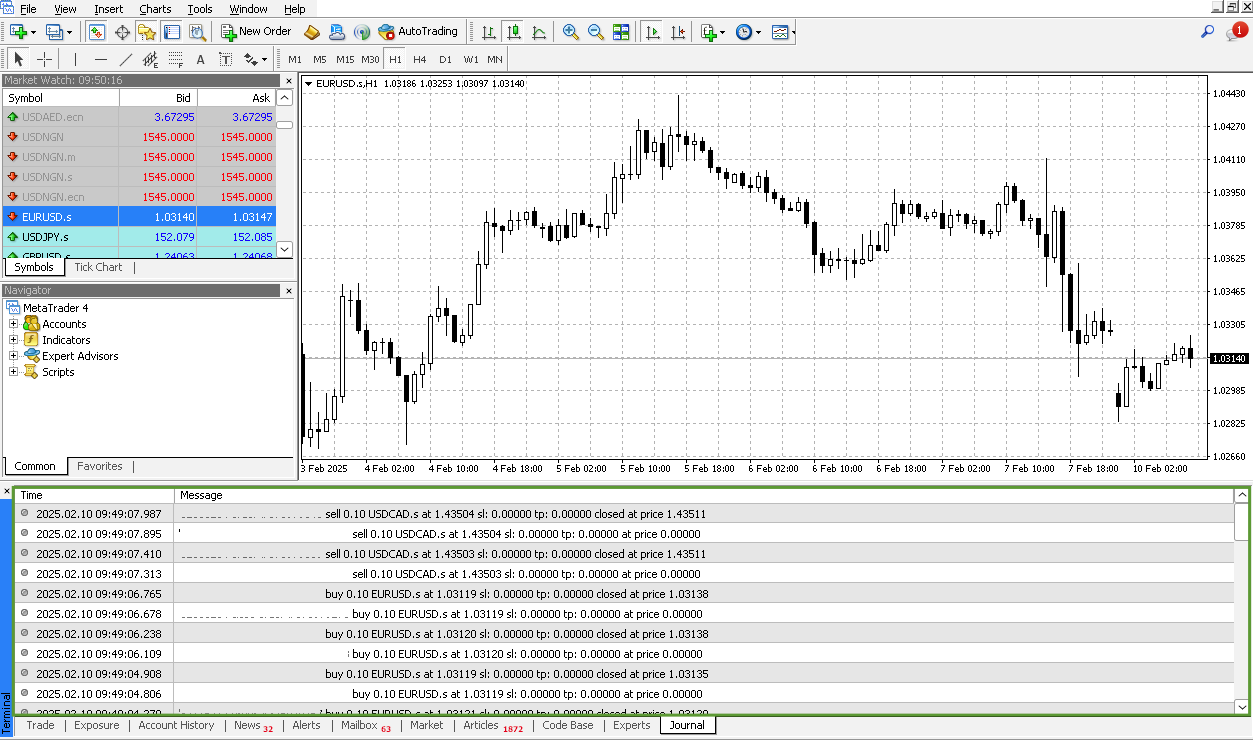Tile chart windows using toolbar icon
The image size is (1253, 740).
[x=621, y=32]
